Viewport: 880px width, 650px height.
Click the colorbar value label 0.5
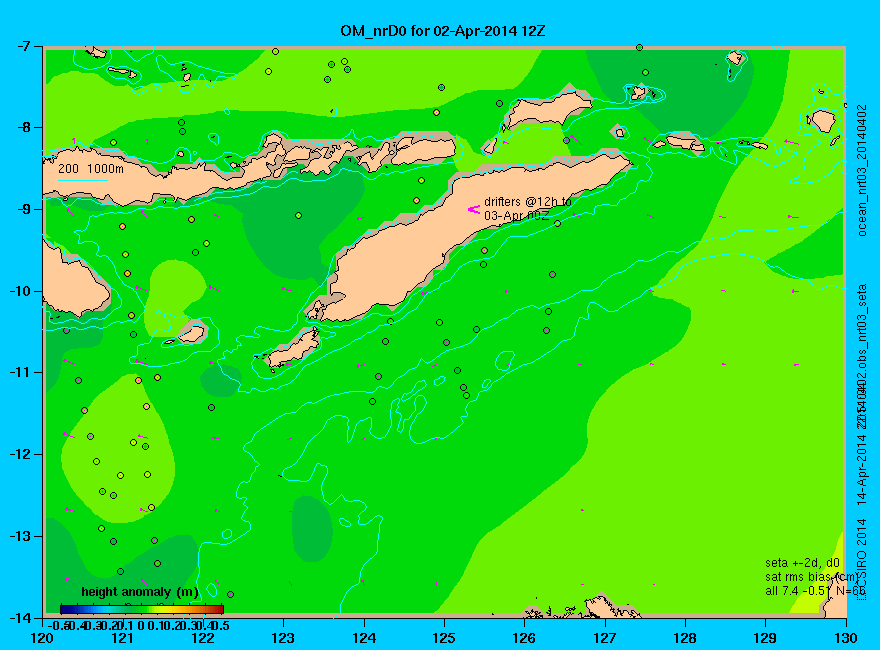tap(220, 625)
